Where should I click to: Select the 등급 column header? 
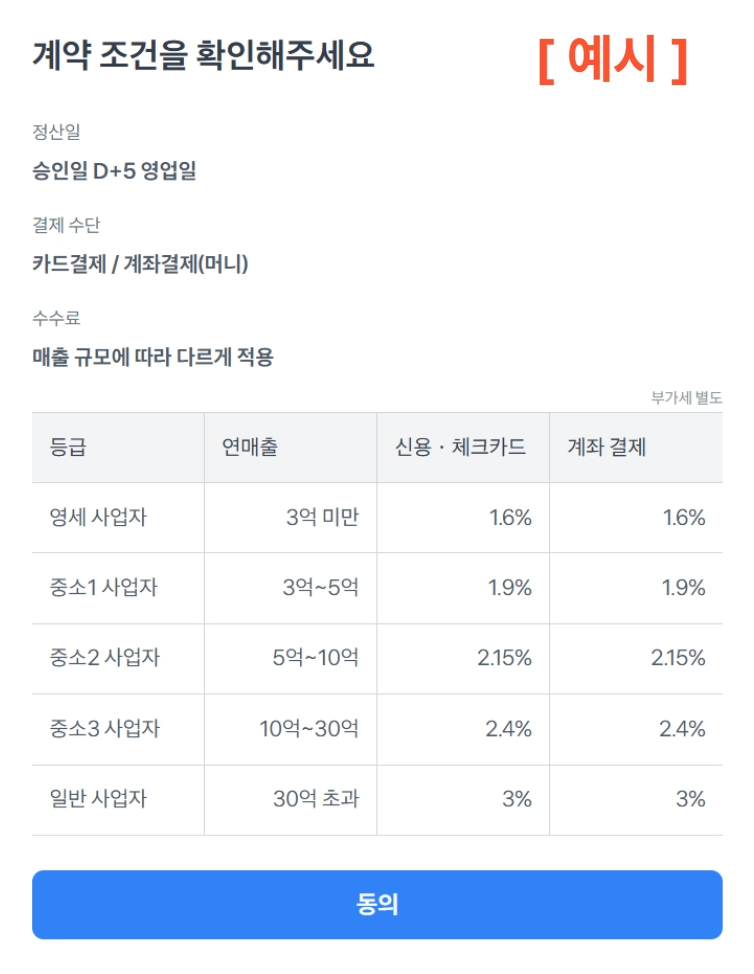(x=68, y=447)
